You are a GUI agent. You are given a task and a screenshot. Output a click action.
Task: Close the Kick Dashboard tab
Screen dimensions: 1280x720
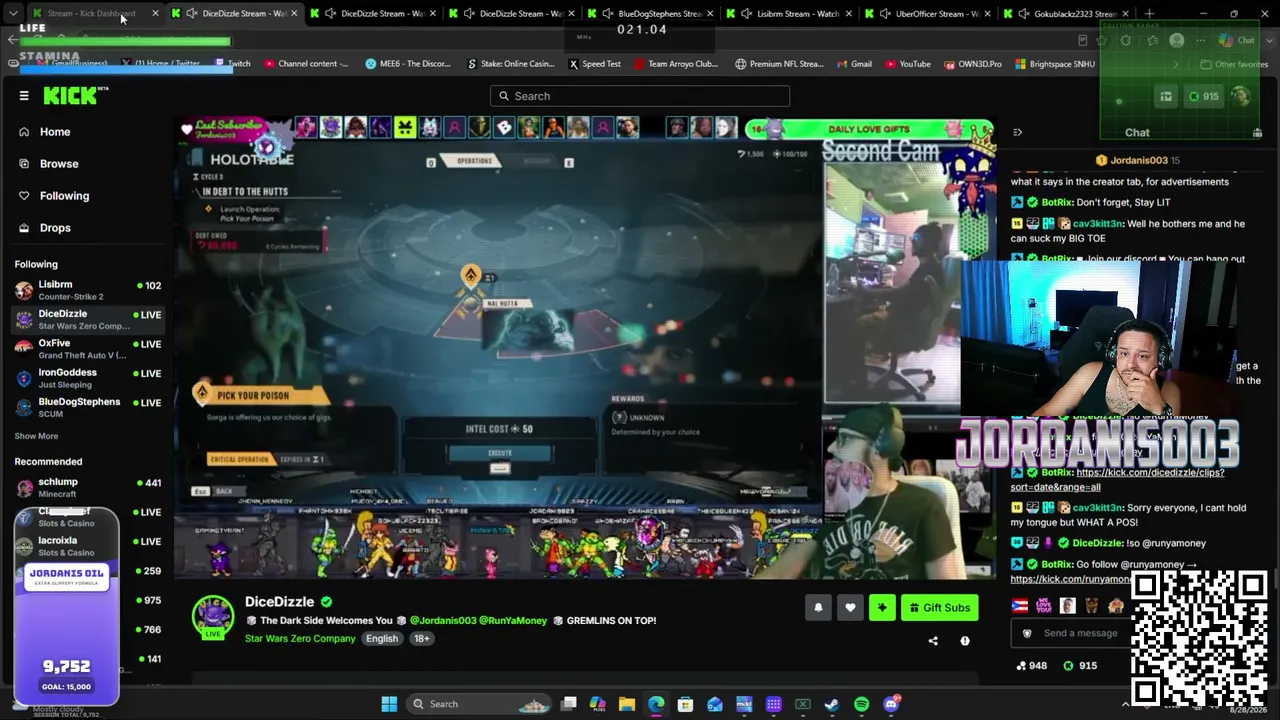click(155, 14)
